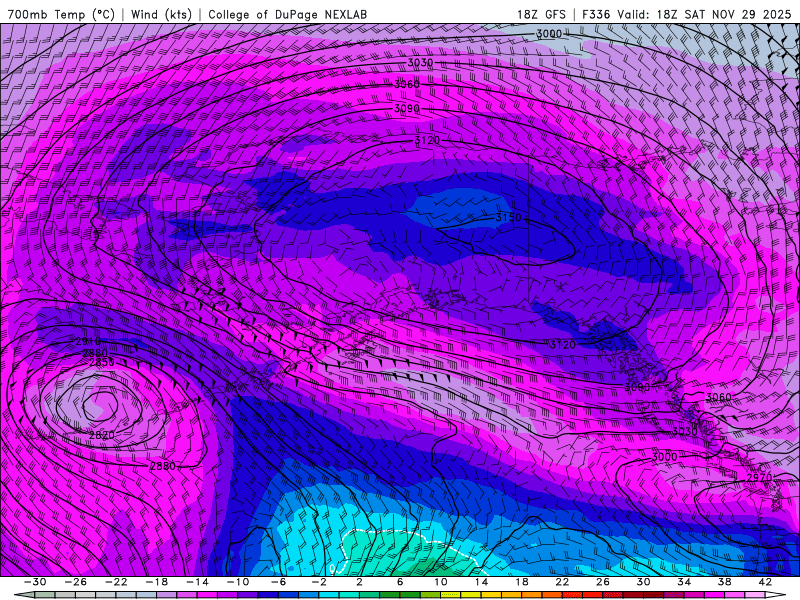Viewport: 800px width, 600px height.
Task: Click the -6 colorbar label
Action: pos(278,582)
